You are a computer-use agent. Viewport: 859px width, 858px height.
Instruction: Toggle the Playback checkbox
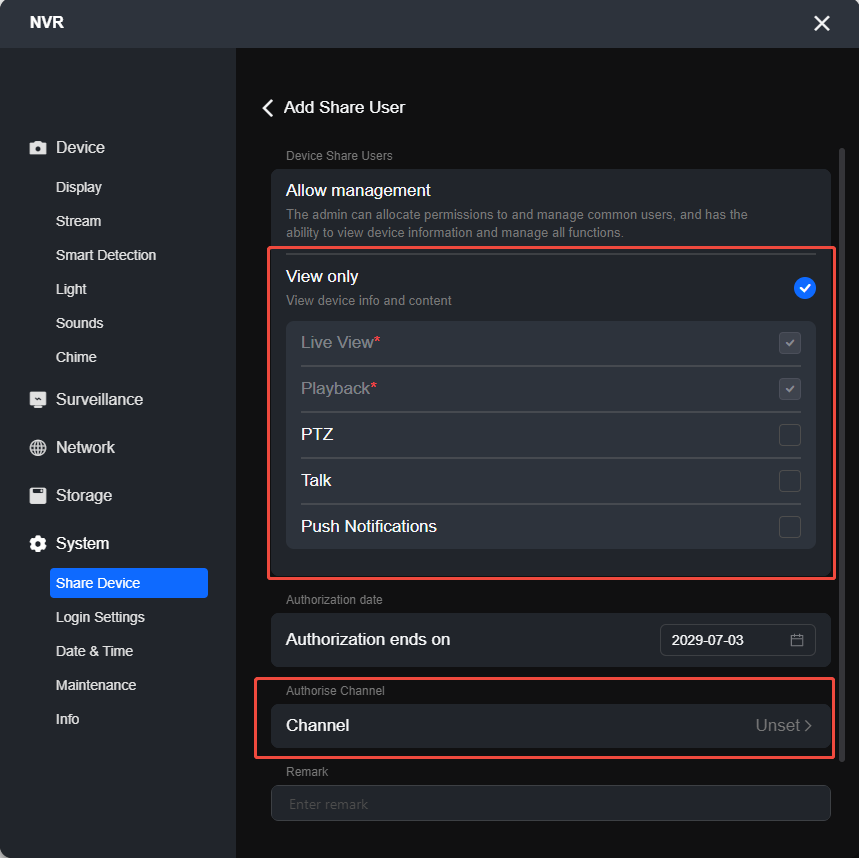(789, 389)
